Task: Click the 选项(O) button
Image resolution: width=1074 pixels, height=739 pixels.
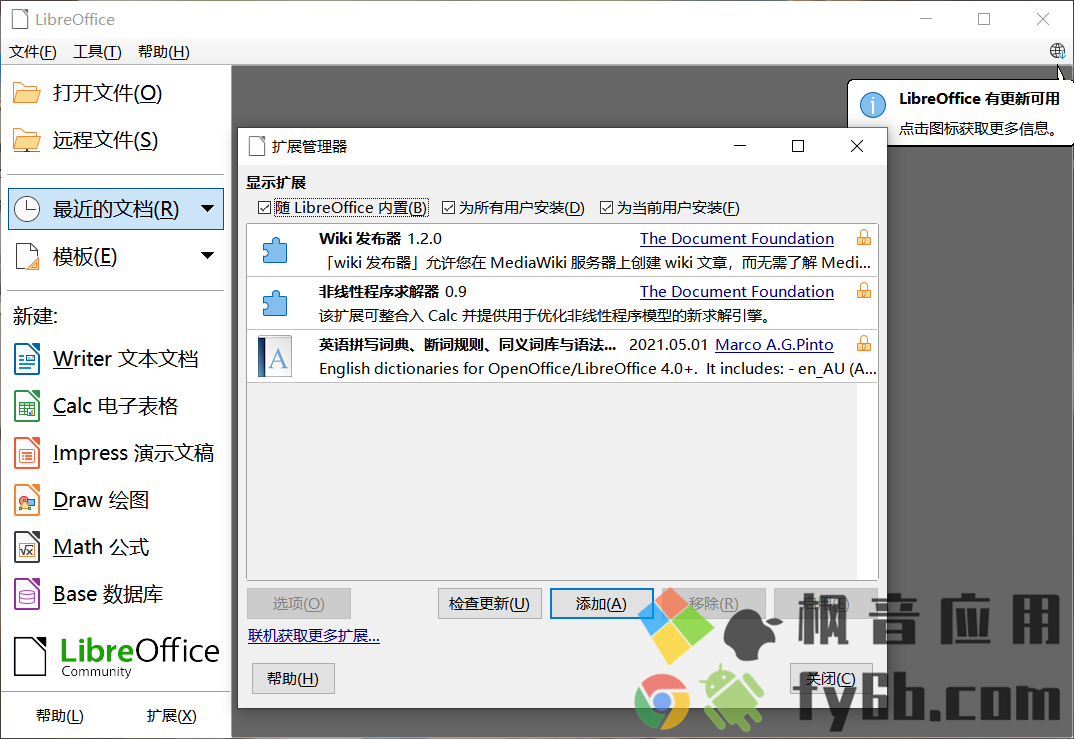Action: coord(299,603)
